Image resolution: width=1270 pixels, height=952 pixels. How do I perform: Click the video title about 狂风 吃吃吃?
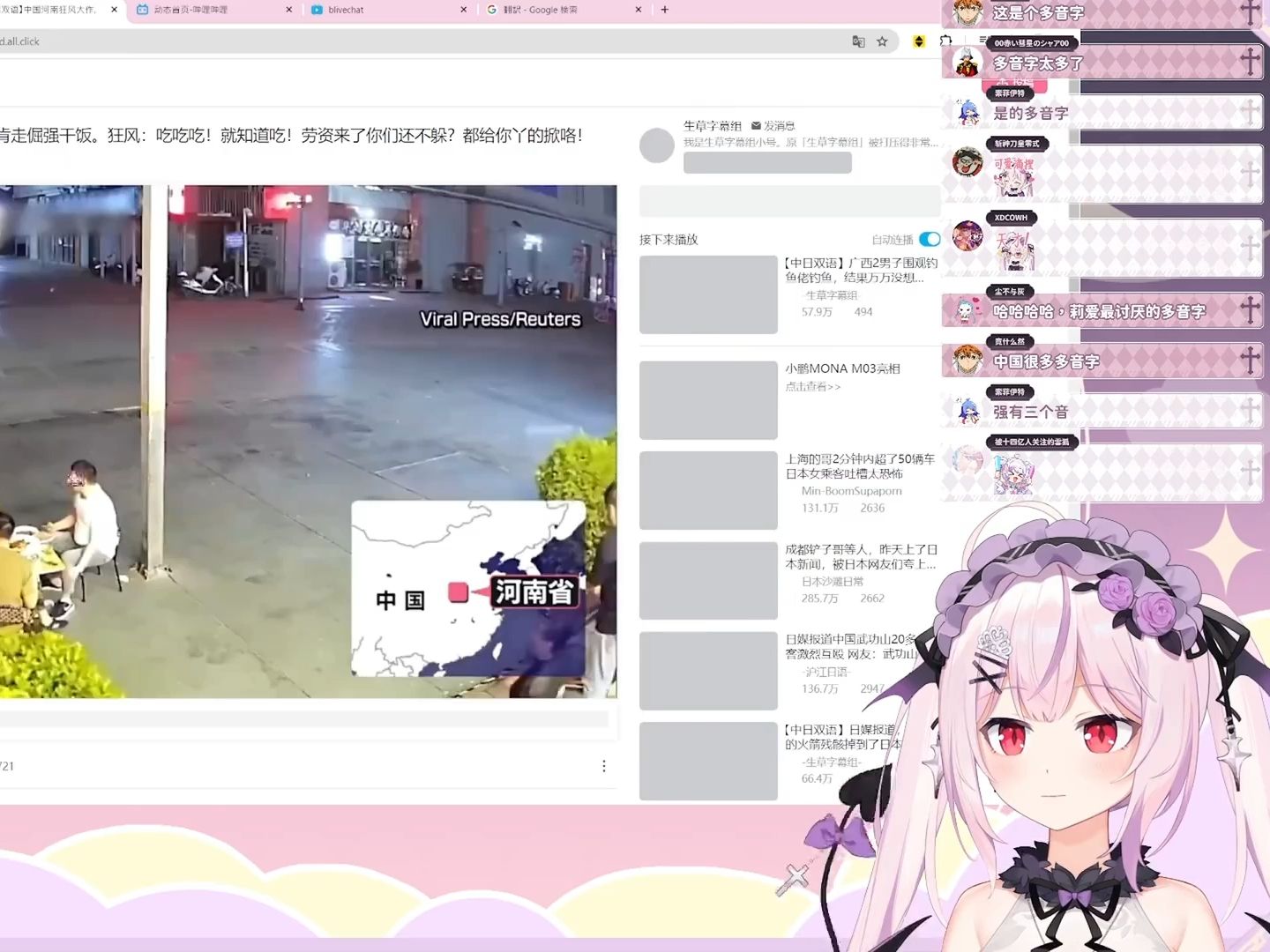[291, 135]
